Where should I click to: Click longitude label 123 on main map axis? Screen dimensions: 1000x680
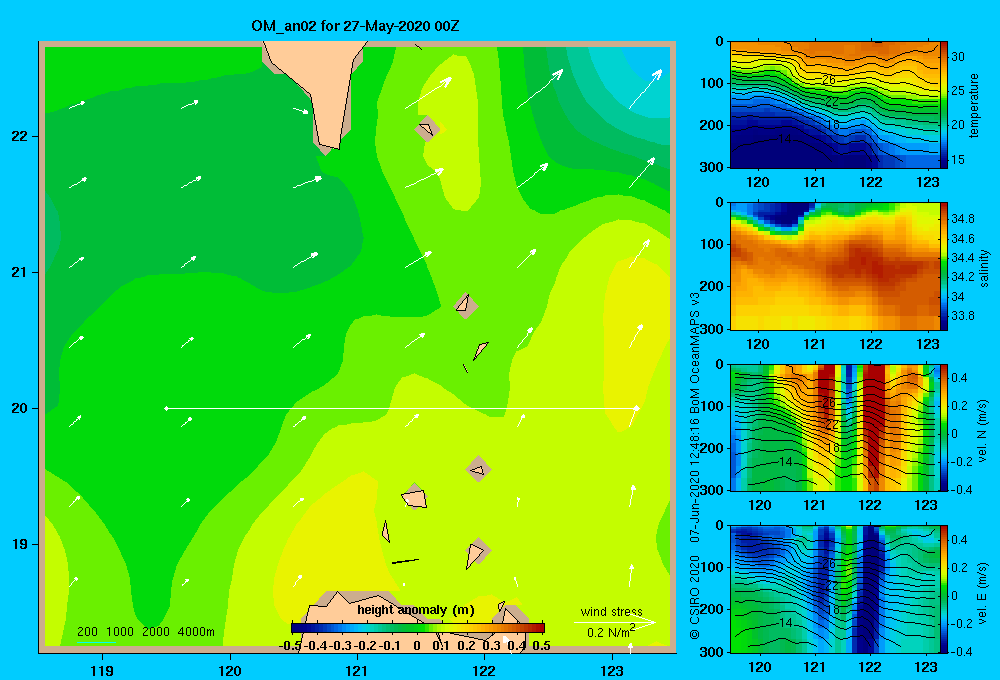[612, 670]
